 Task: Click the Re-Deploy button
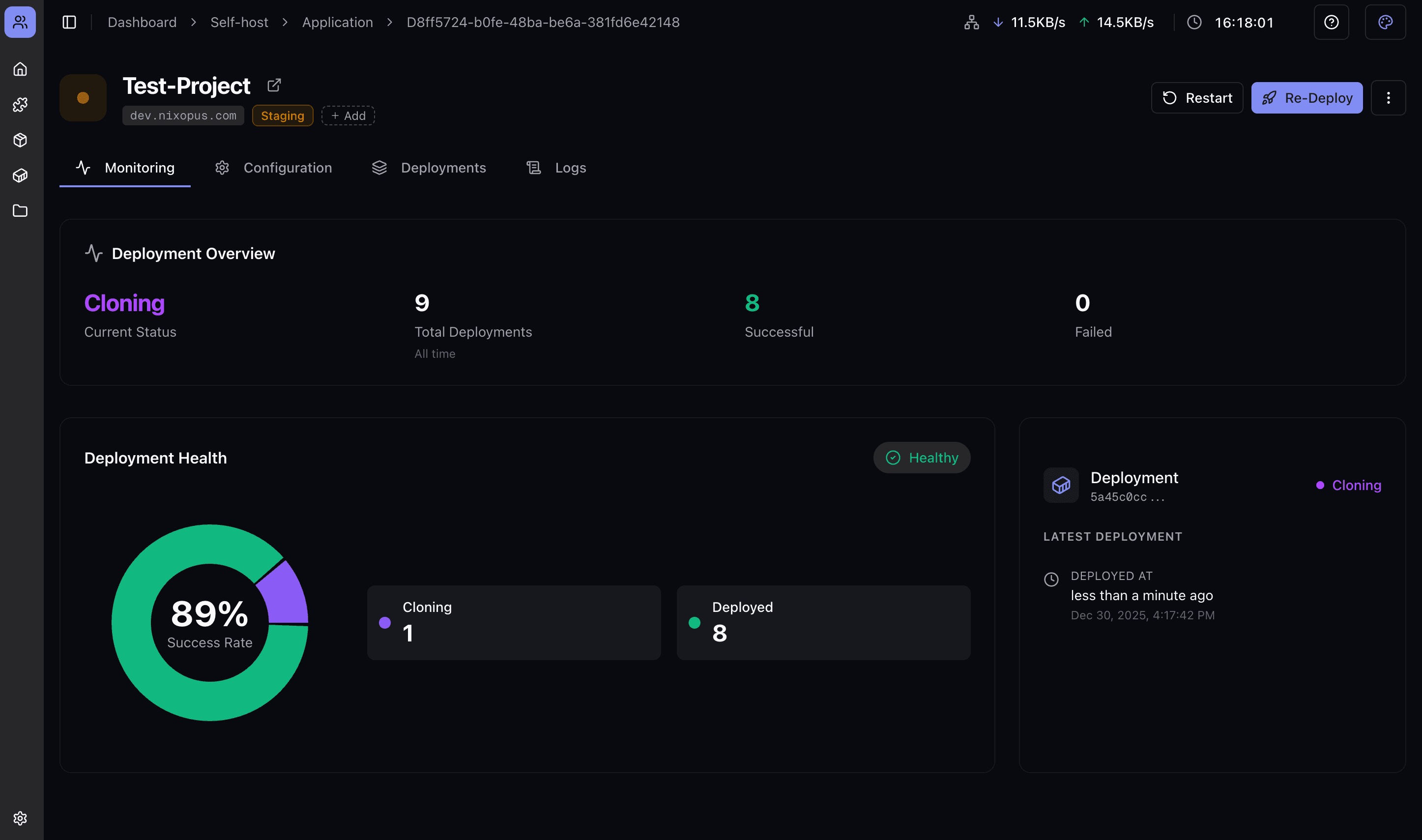pos(1306,98)
